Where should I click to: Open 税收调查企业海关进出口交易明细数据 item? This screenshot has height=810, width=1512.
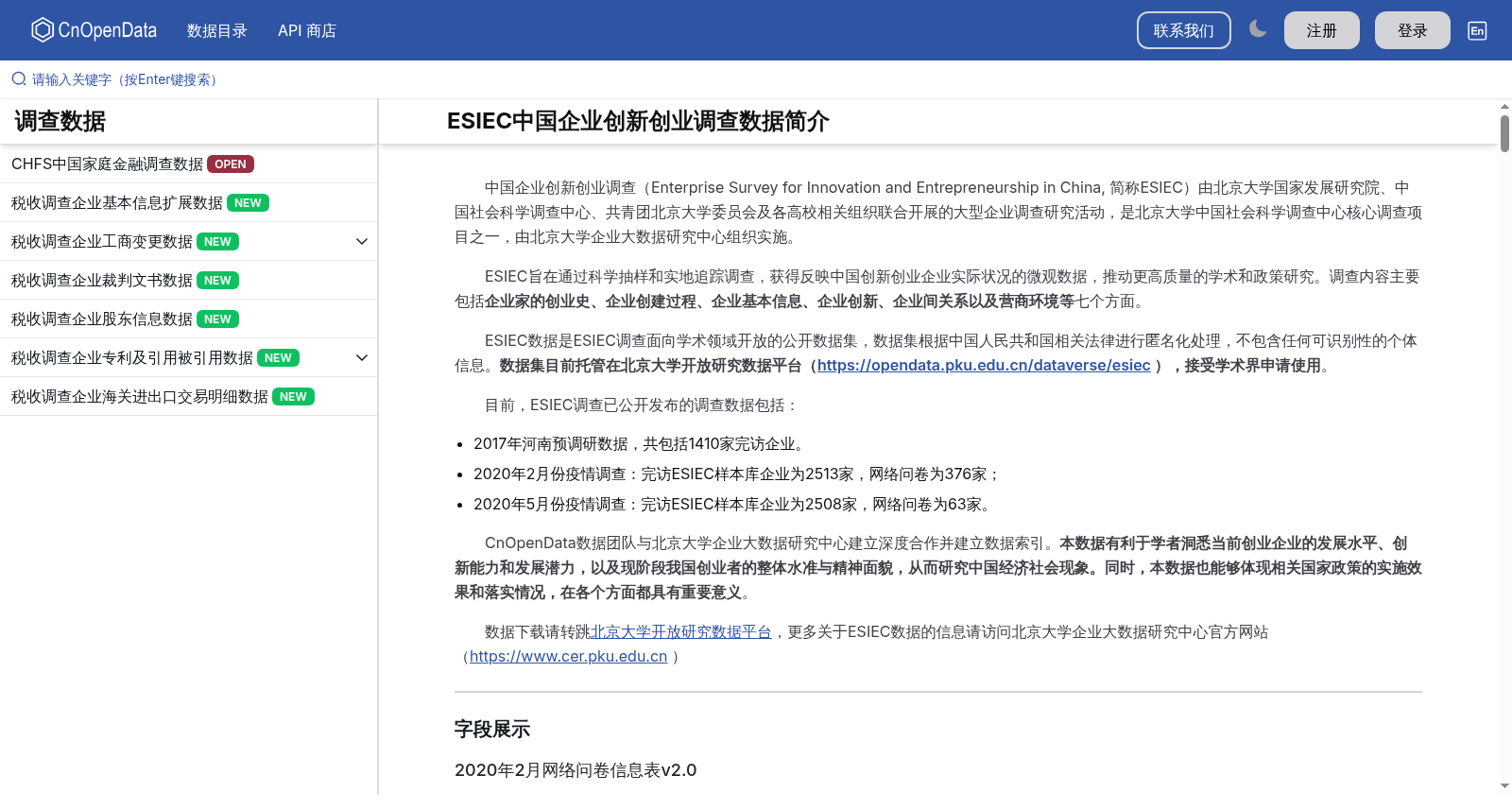pyautogui.click(x=188, y=396)
